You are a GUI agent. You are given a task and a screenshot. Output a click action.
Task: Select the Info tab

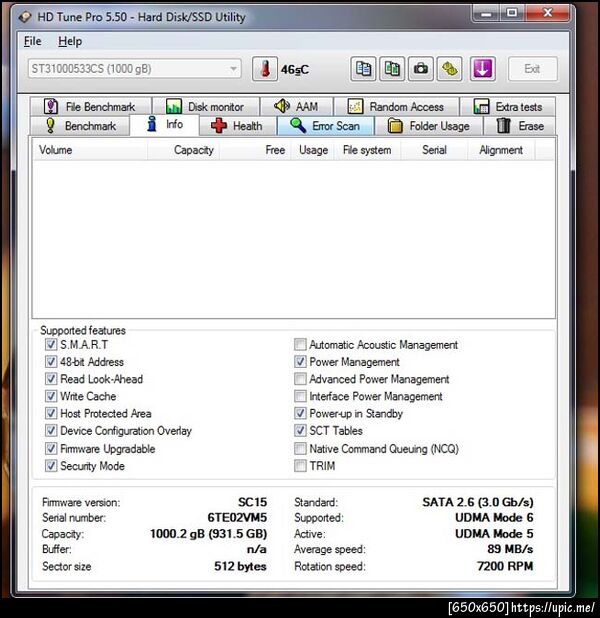point(164,125)
